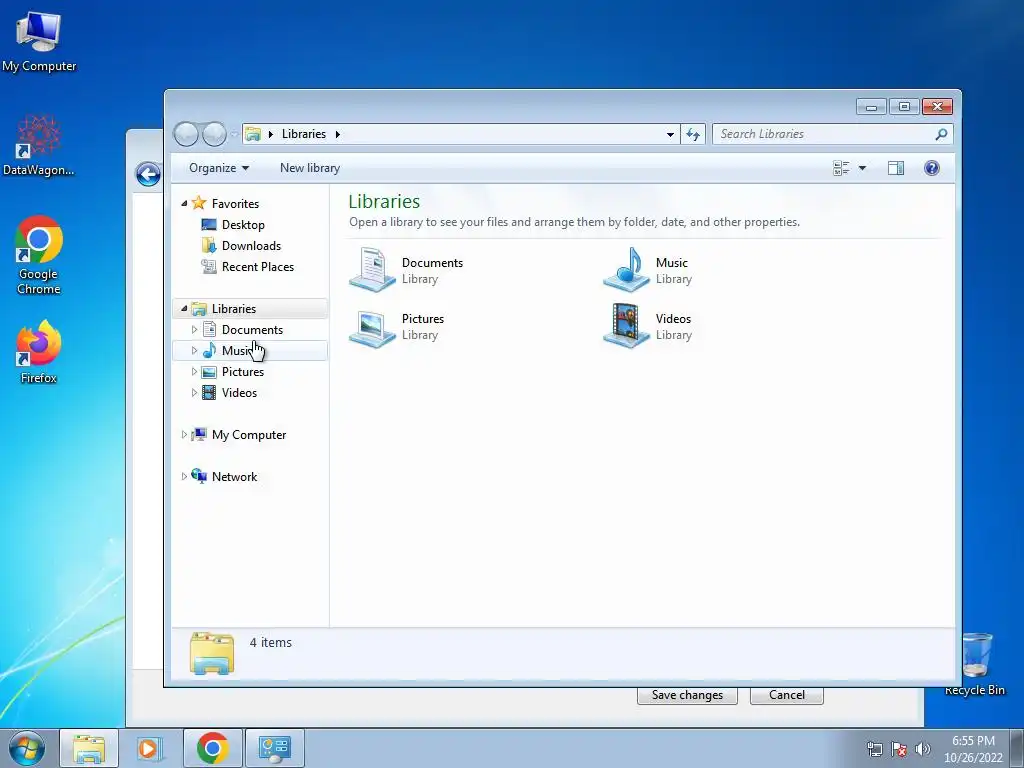Screen dimensions: 1024x768
Task: Click the volume speaker tray icon
Action: pyautogui.click(x=922, y=749)
